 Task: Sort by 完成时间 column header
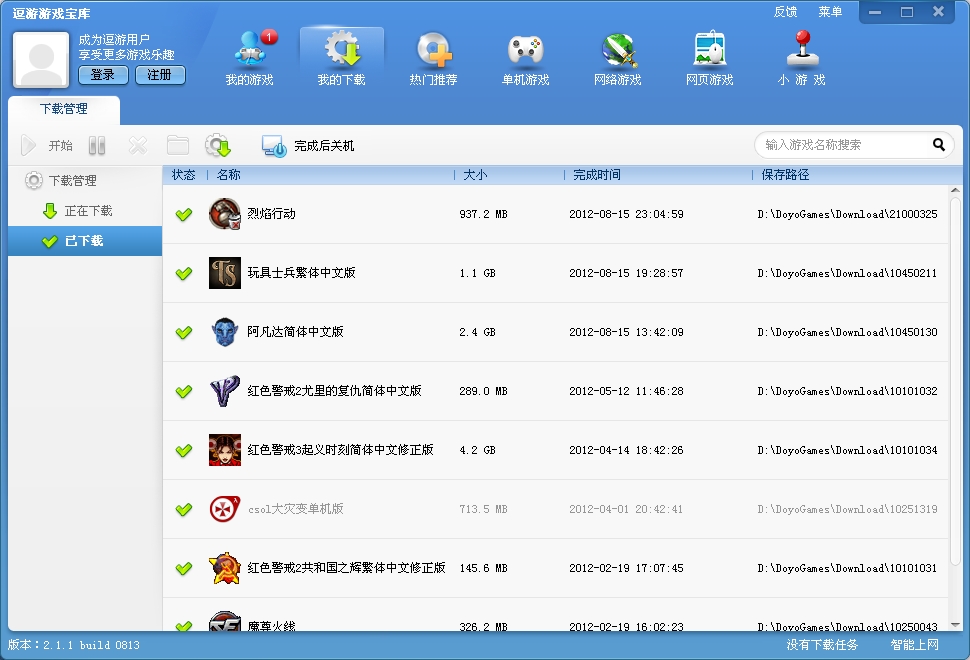tap(596, 175)
